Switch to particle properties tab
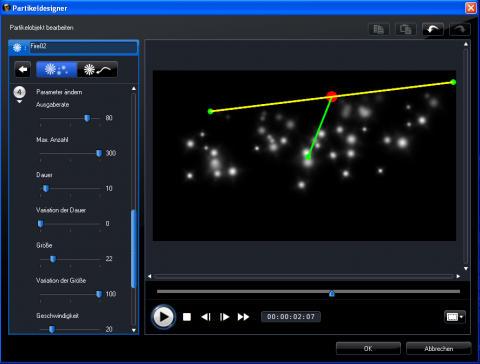Screen dimensions: 480x364 pyautogui.click(x=57, y=69)
